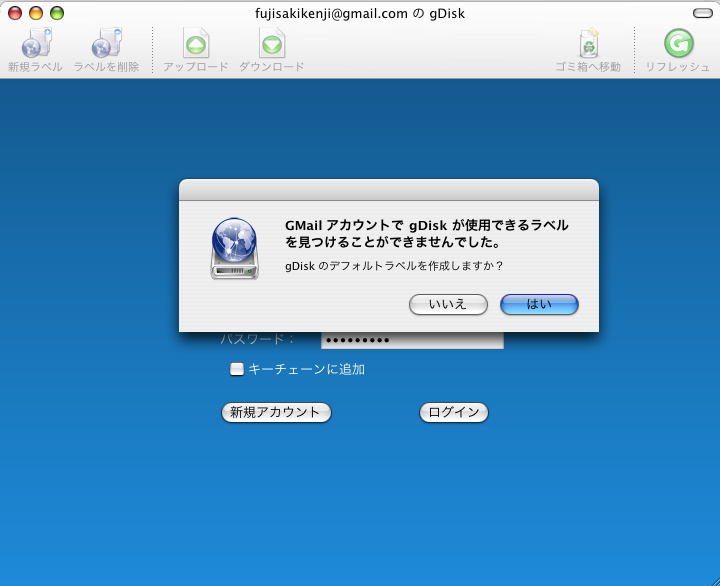Viewport: 720px width, 586px height.
Task: Click the 新規アカウント button
Action: coord(276,412)
